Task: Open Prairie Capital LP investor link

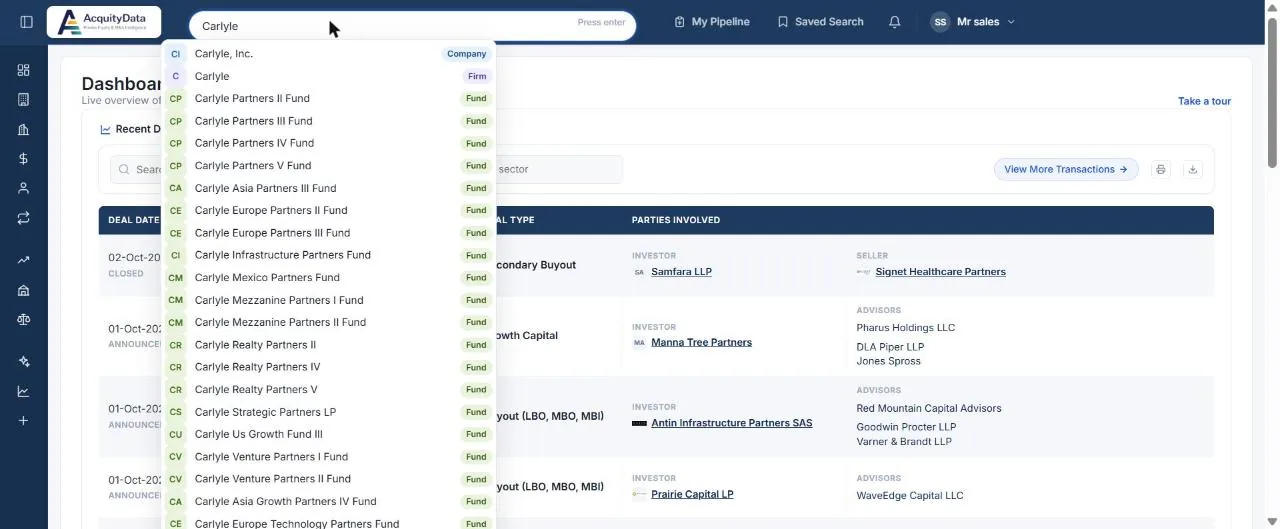Action: pyautogui.click(x=692, y=494)
